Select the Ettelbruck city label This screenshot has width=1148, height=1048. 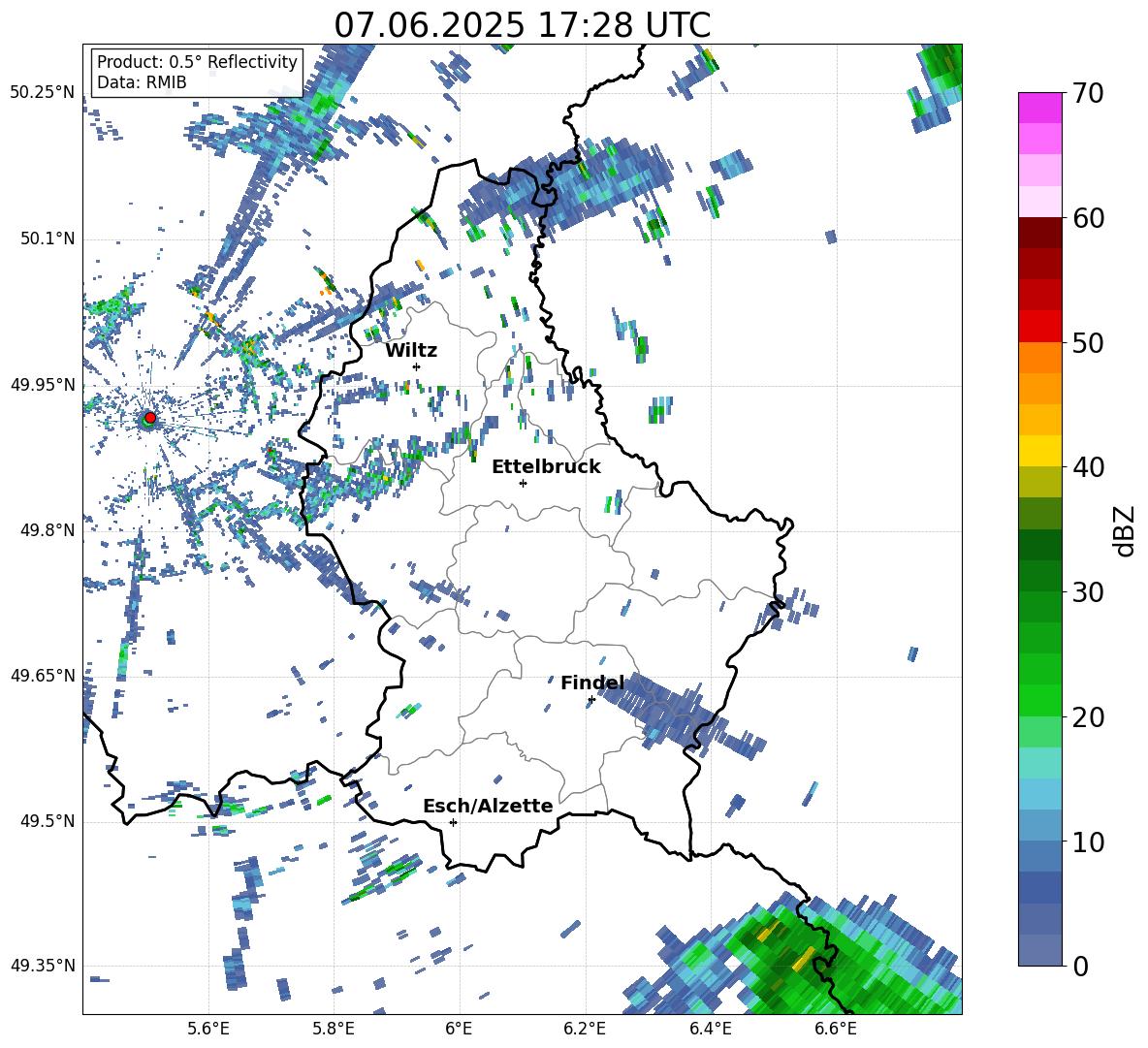point(546,467)
